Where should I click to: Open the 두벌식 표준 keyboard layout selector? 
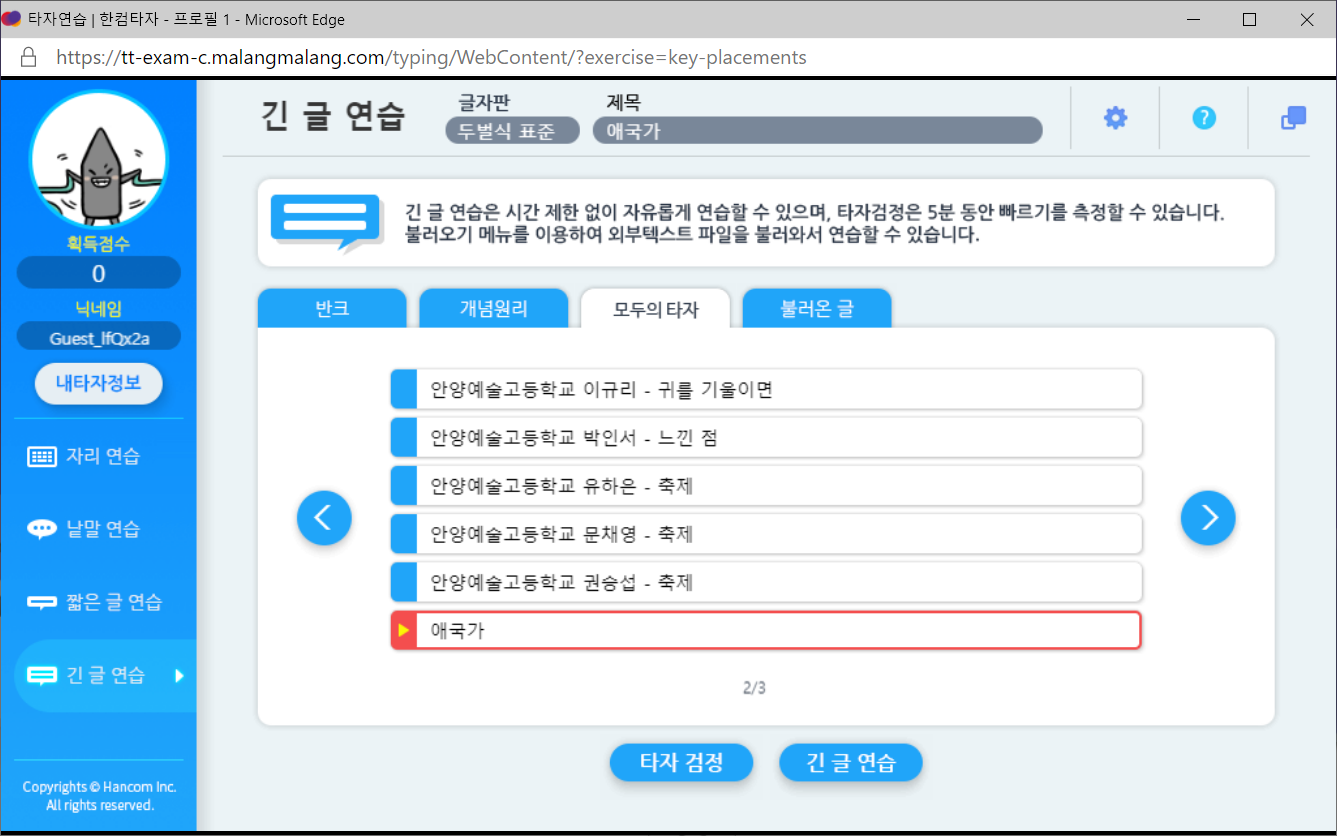click(x=512, y=131)
